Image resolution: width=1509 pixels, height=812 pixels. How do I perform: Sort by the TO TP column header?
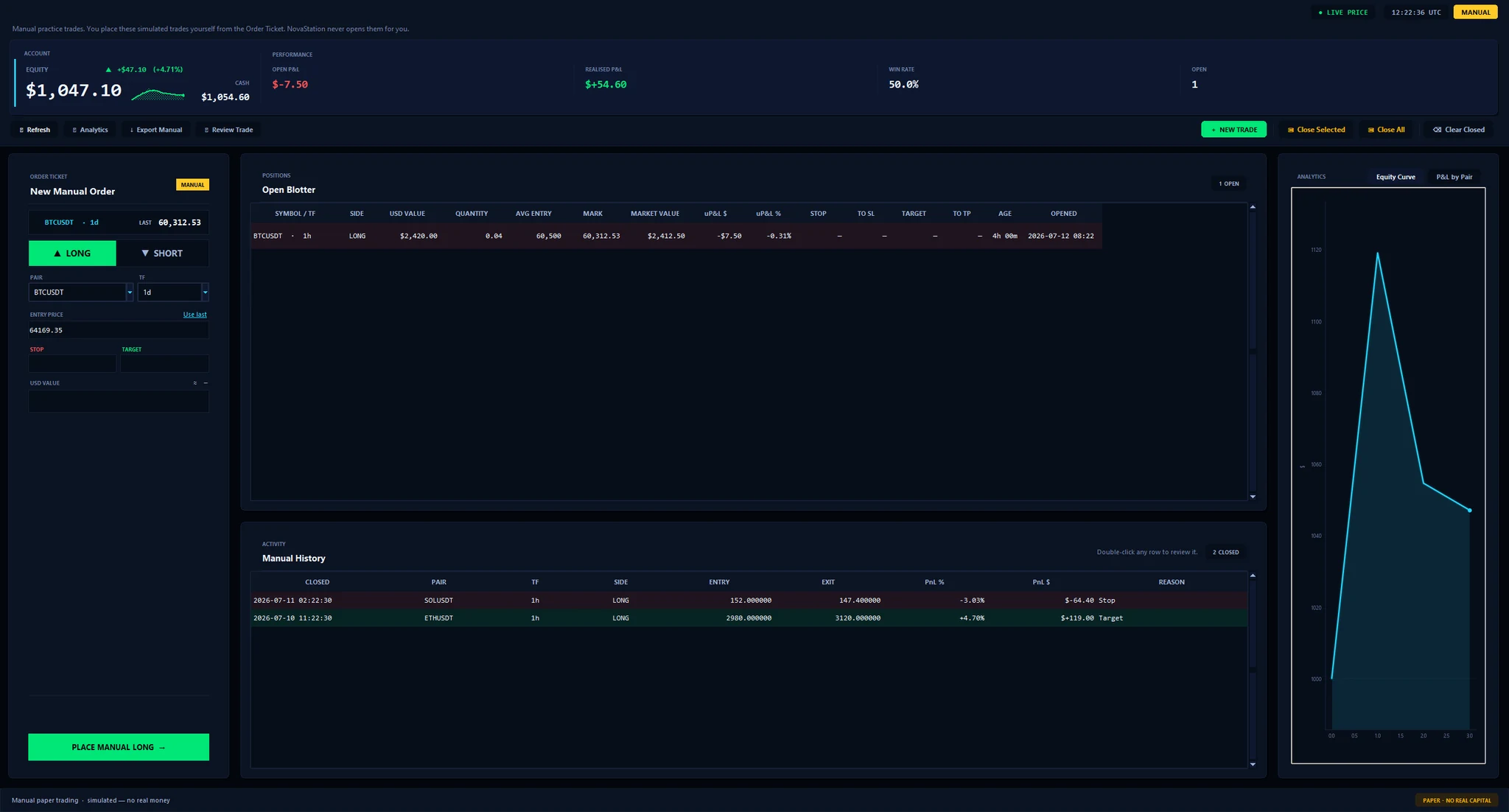(x=962, y=214)
